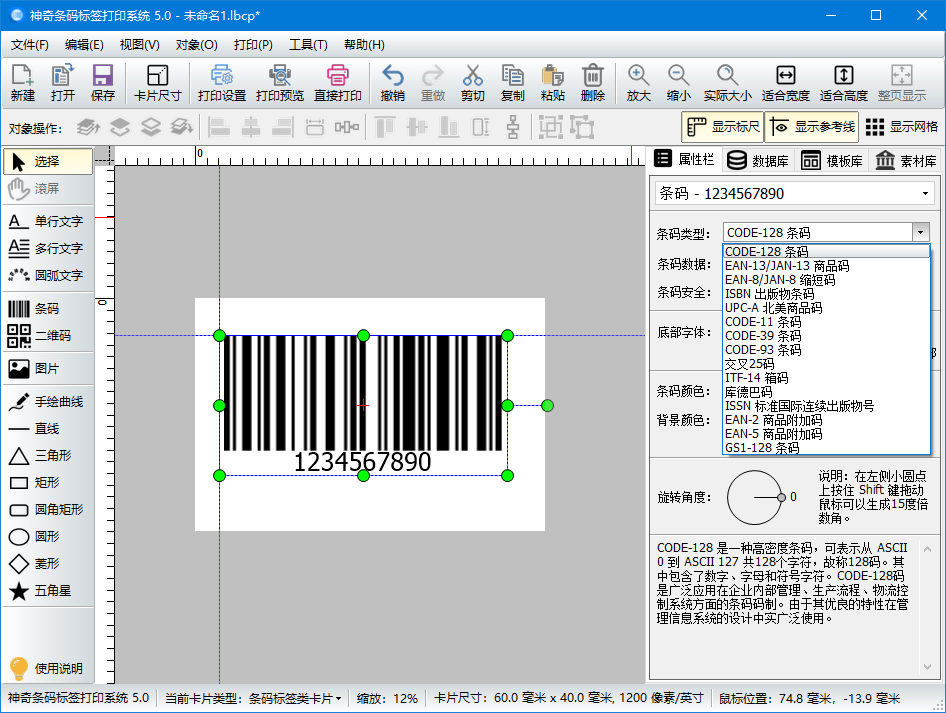Image resolution: width=946 pixels, height=713 pixels.
Task: Toggle 显示标尺 ruler display
Action: click(x=723, y=127)
